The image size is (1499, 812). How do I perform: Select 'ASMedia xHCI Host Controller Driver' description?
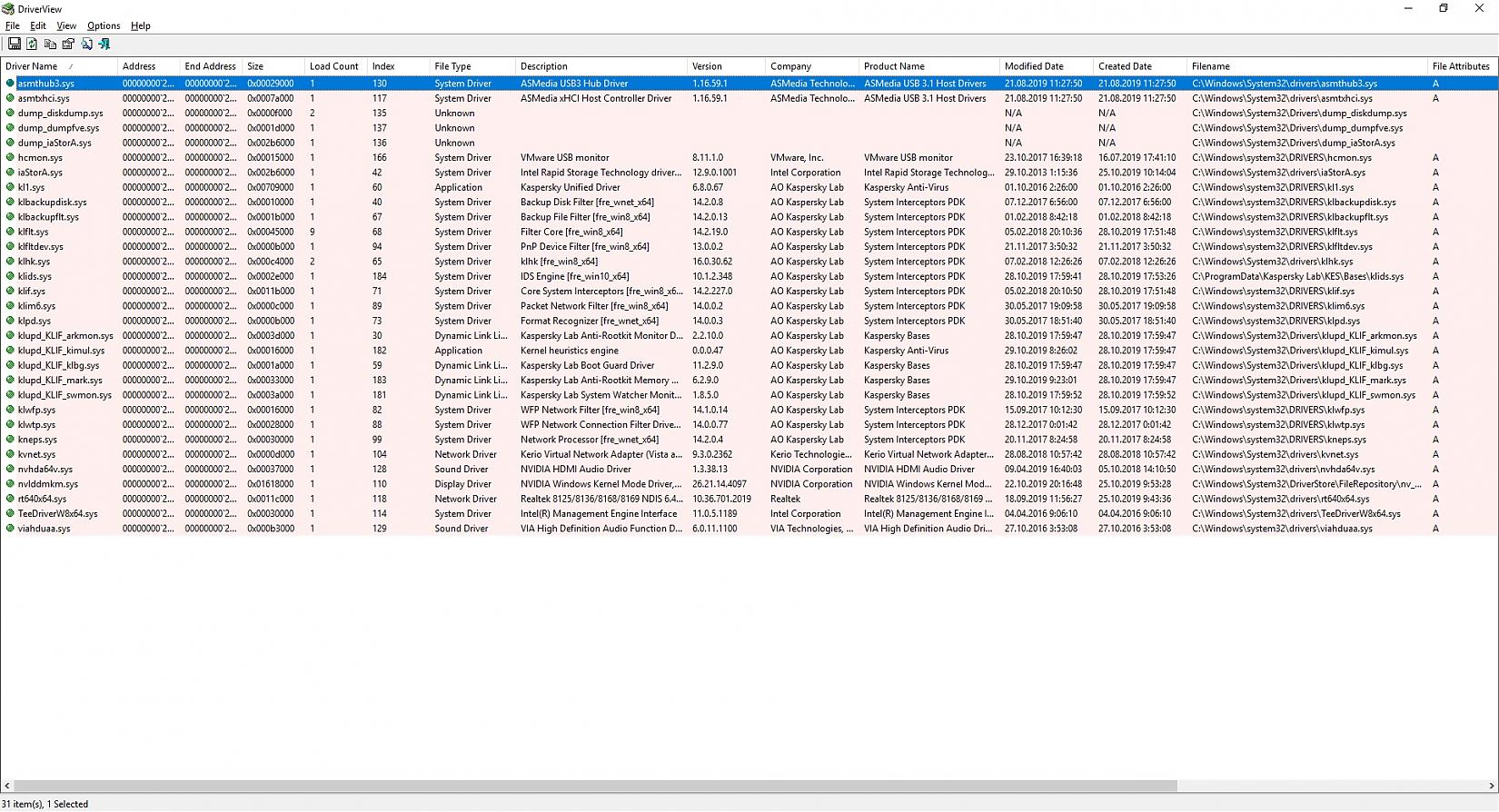(596, 98)
